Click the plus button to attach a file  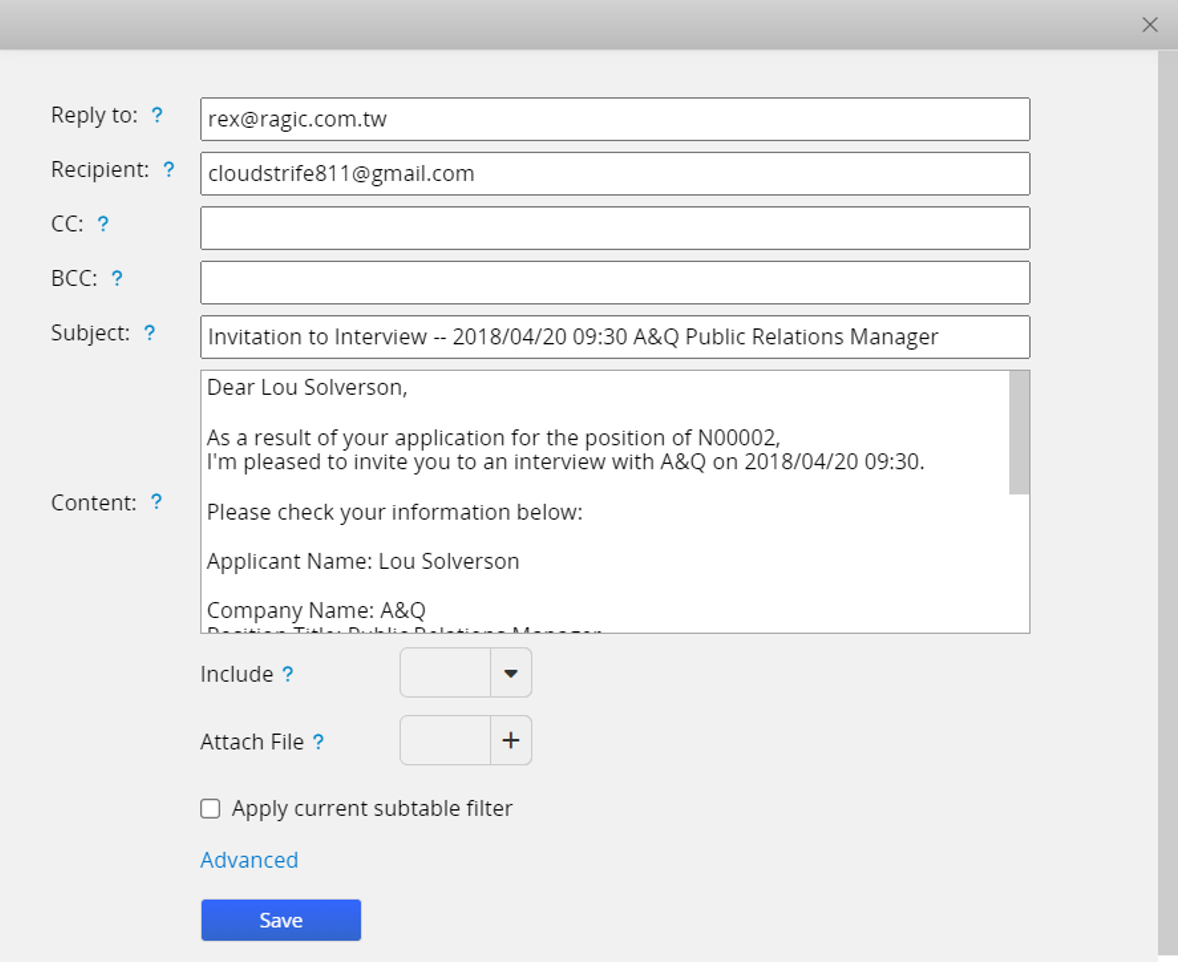(510, 740)
